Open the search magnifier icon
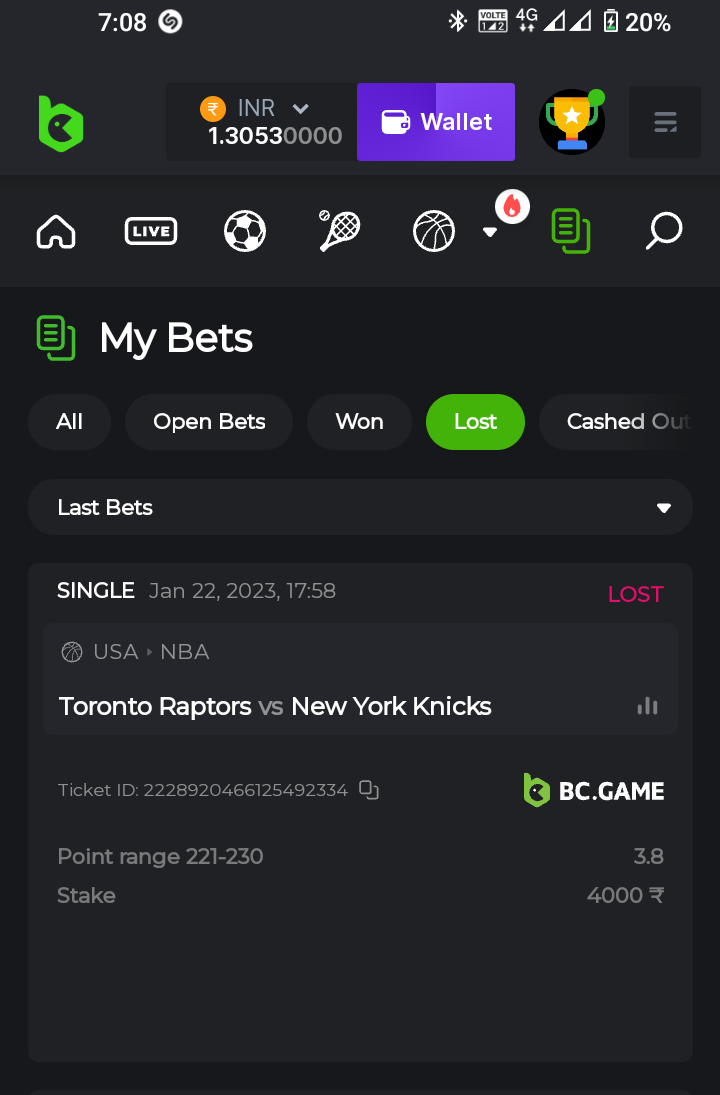 664,232
